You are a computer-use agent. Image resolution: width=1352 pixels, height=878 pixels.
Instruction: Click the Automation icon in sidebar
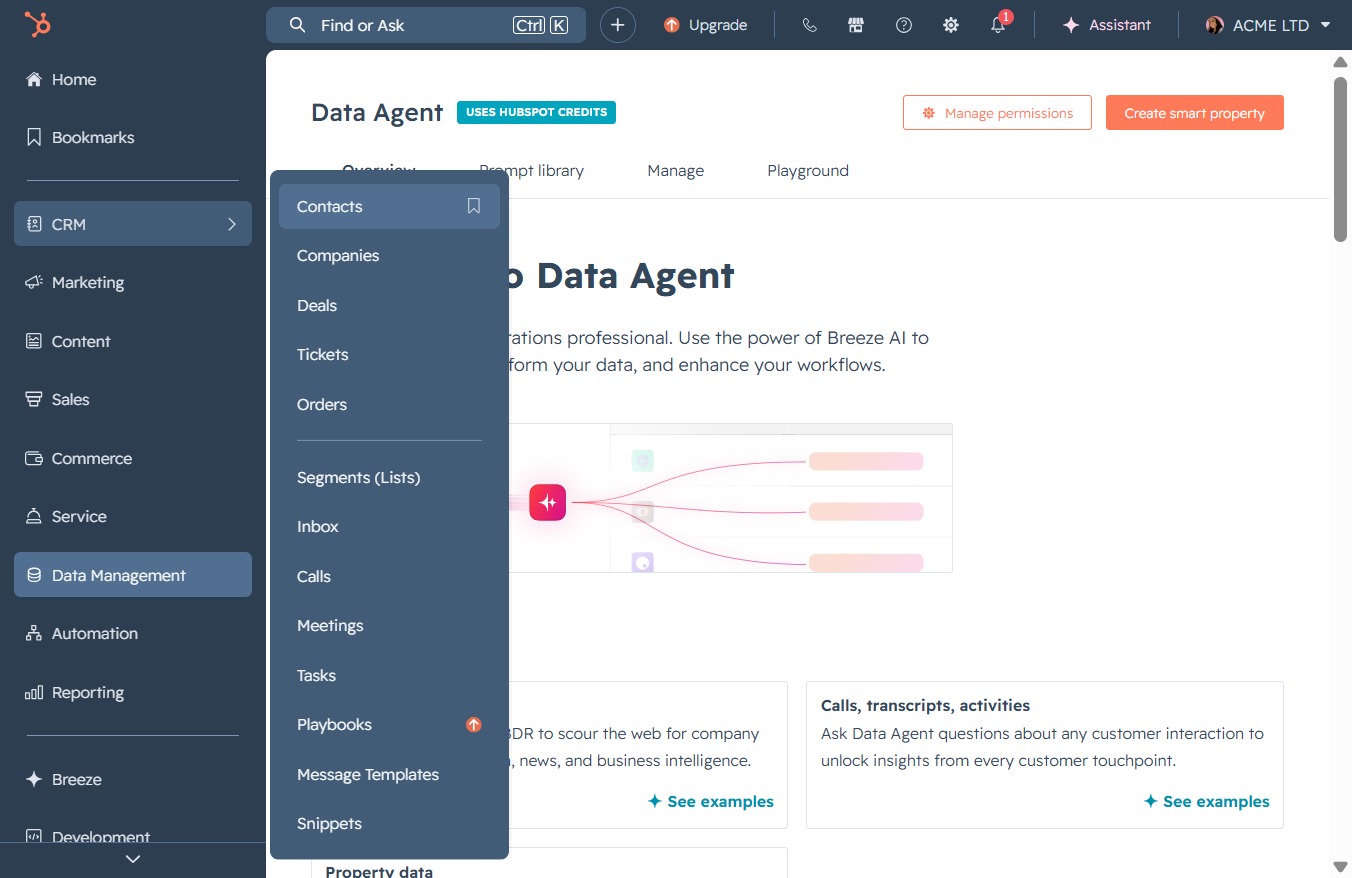tap(34, 633)
